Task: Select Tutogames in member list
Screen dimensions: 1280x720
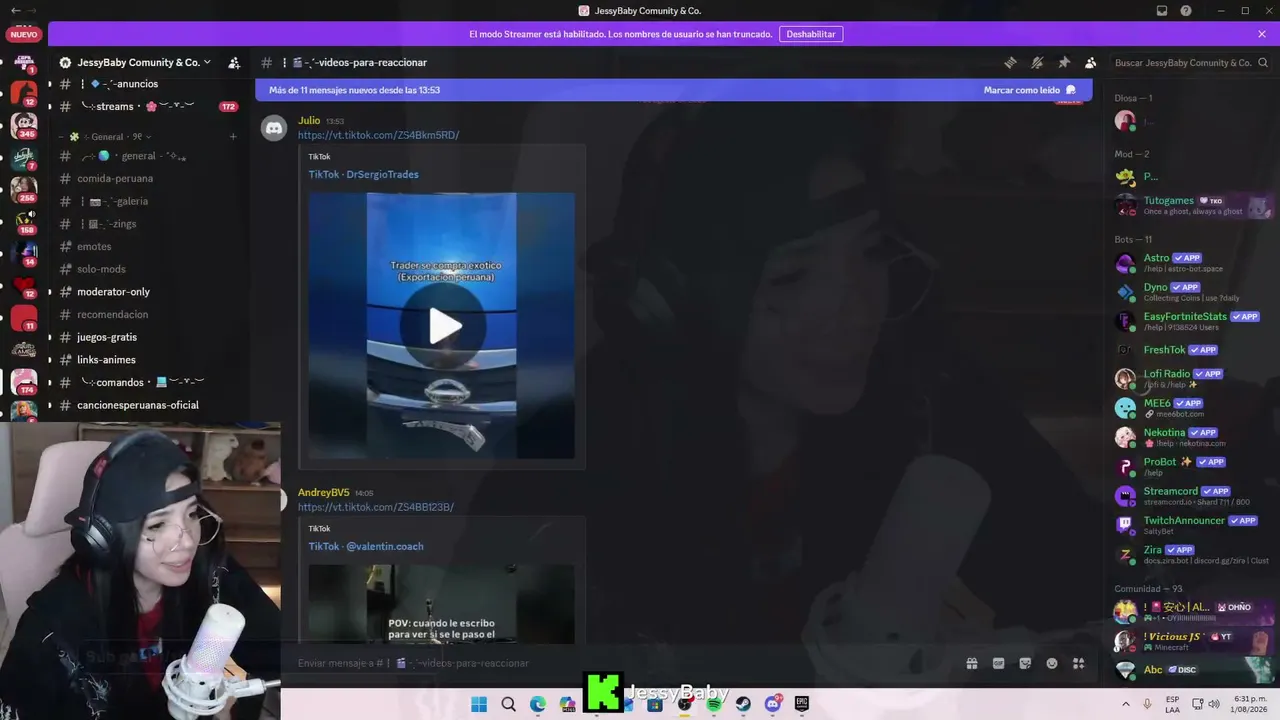Action: coord(1193,205)
